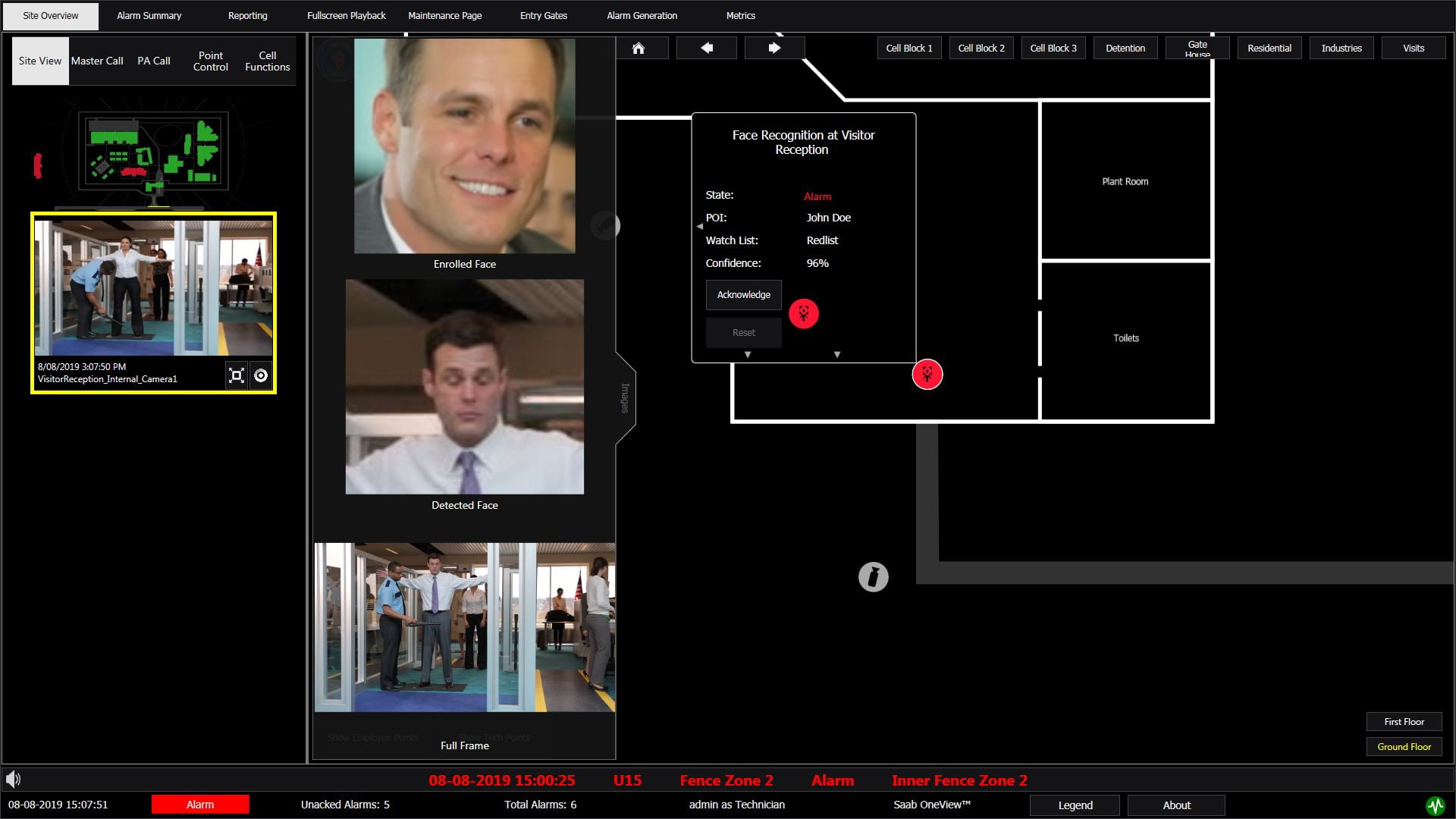The image size is (1456, 819).
Task: Click the white info marker icon
Action: (x=873, y=577)
